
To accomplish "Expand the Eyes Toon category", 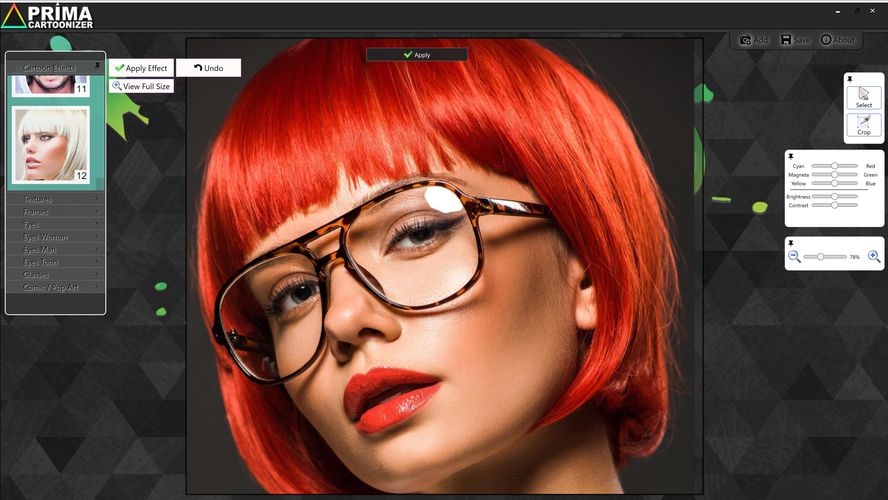I will point(56,262).
